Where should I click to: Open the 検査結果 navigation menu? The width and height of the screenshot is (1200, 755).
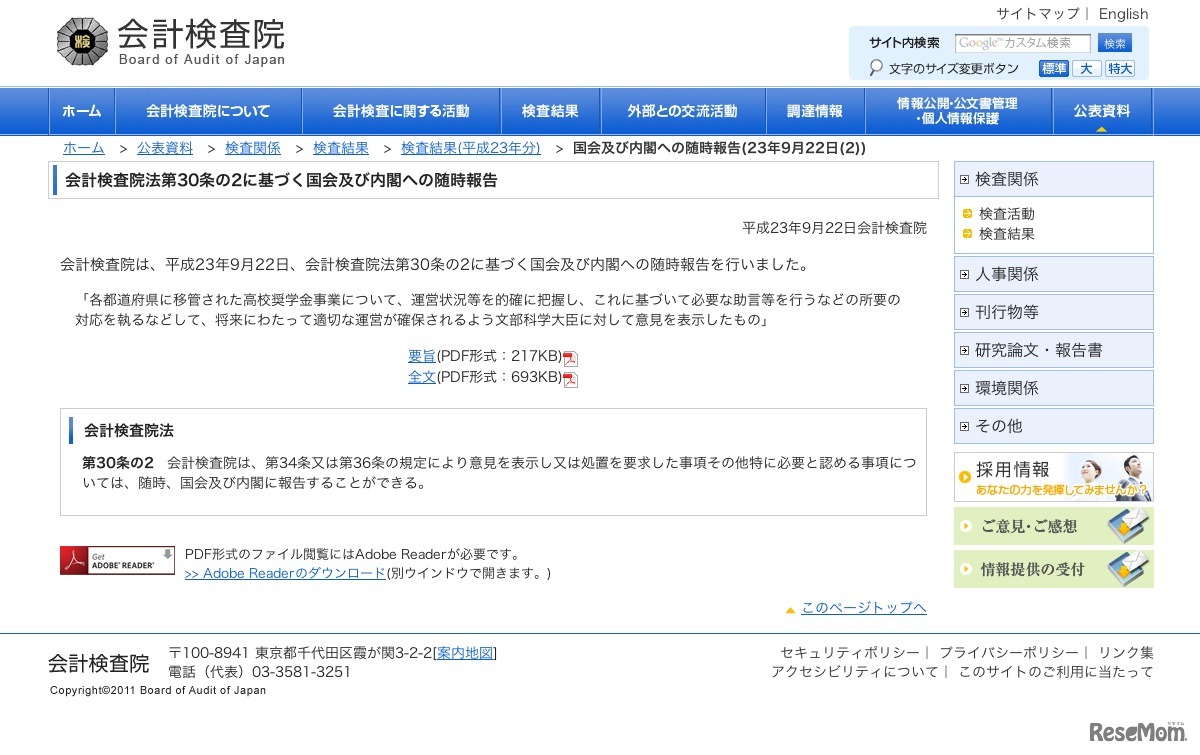point(548,110)
